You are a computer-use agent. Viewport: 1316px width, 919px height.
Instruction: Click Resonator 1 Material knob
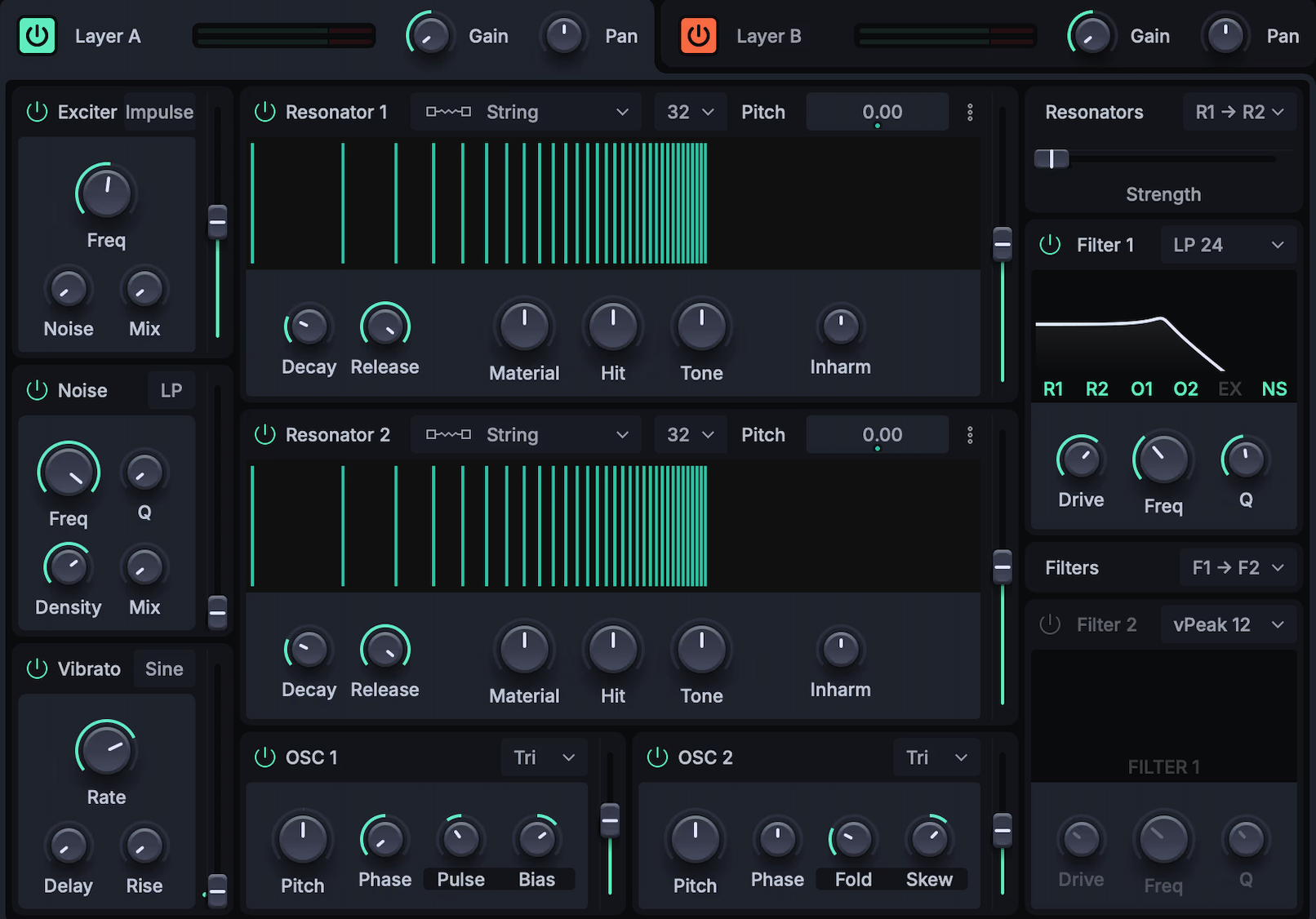524,326
